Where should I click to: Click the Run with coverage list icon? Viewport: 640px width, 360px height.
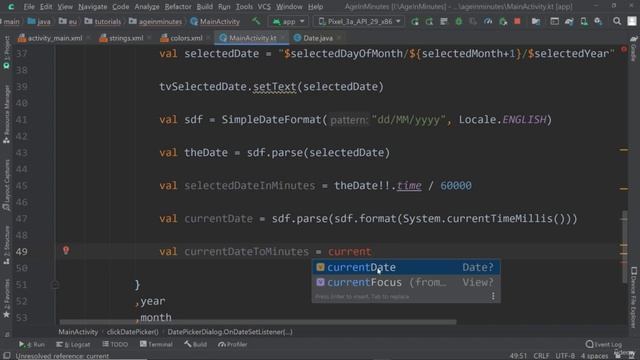coord(444,21)
